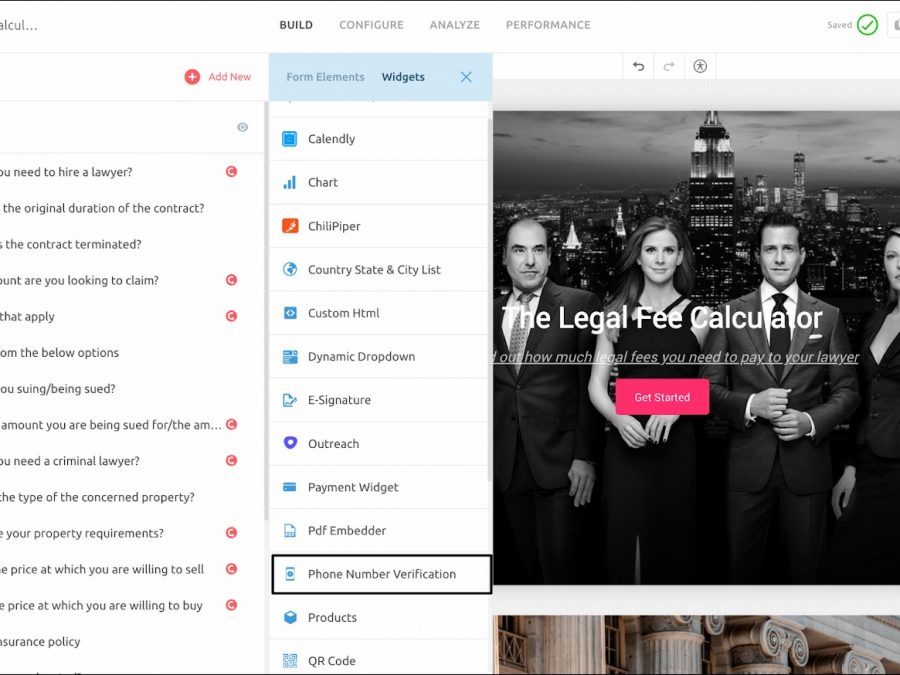Click the ChiliPiper widget icon
Viewport: 900px width, 675px height.
290,226
